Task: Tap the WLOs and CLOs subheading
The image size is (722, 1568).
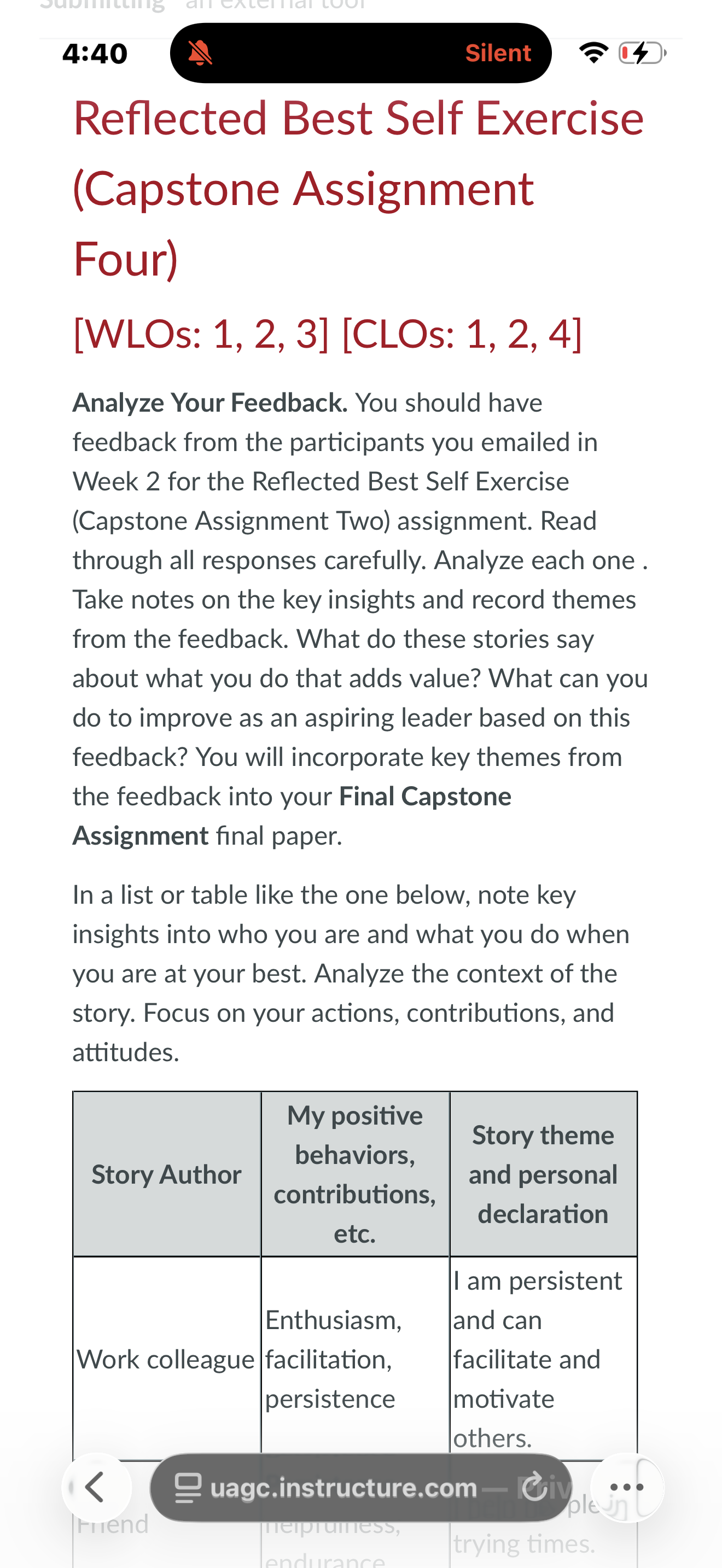Action: pos(328,334)
